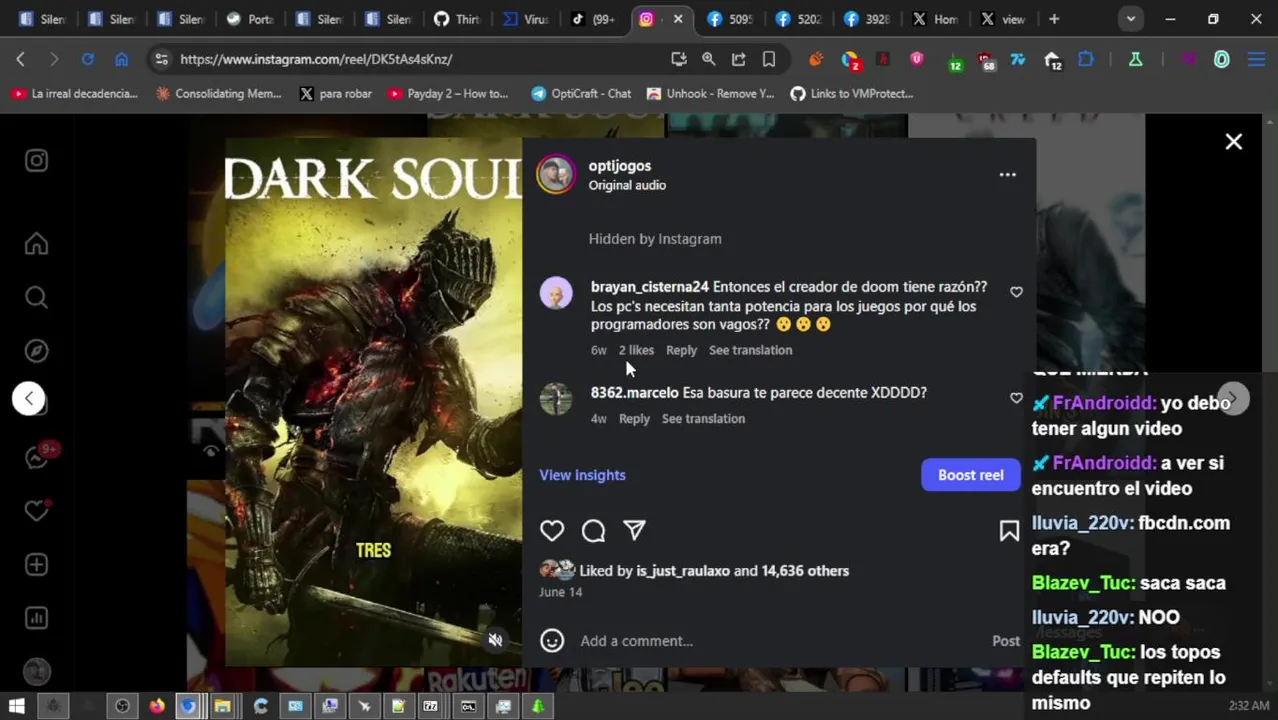Save the reel with the bookmark icon
1278x720 pixels.
click(x=1009, y=531)
